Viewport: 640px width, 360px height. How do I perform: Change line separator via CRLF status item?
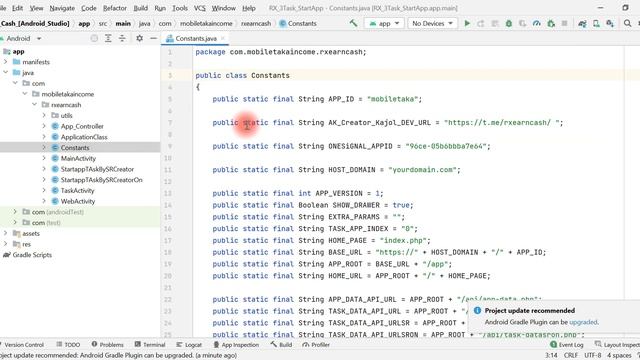coord(571,356)
